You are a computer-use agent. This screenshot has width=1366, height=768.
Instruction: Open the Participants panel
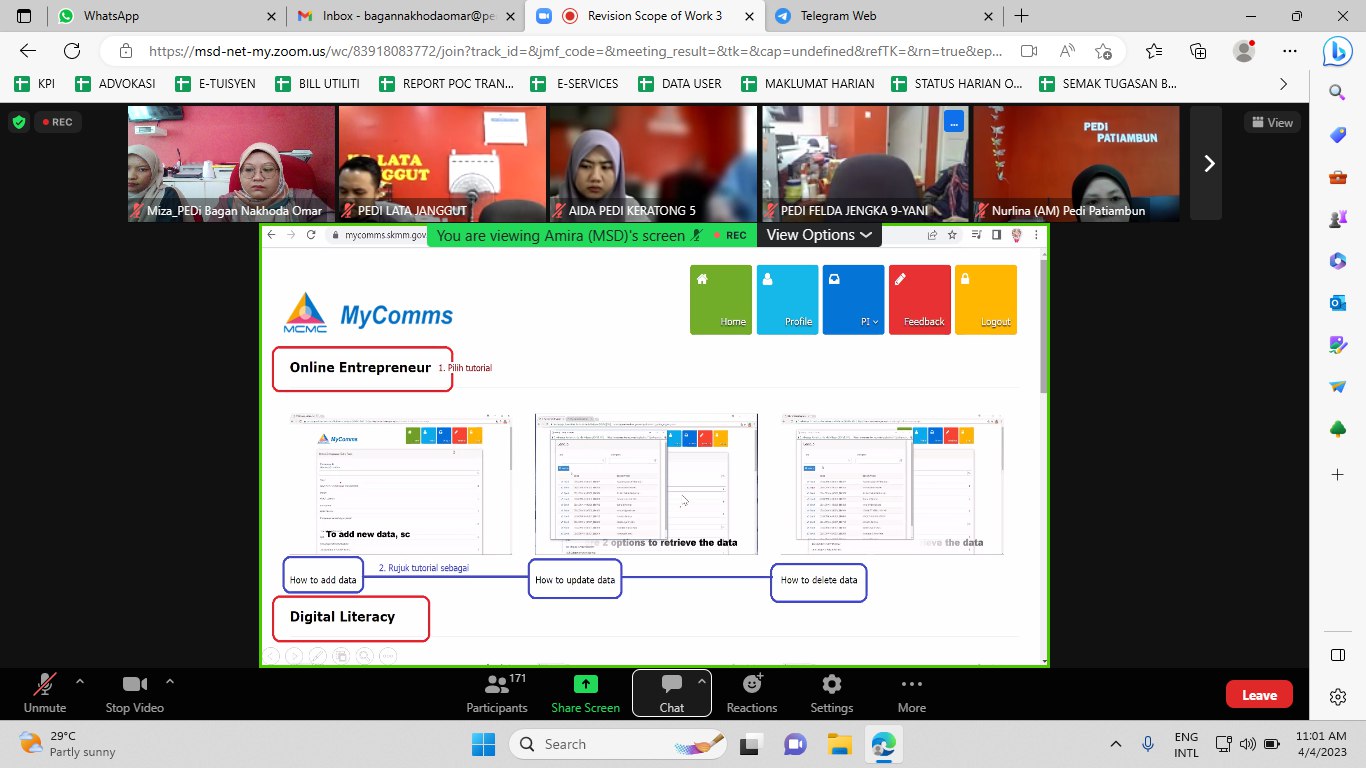[x=497, y=693]
